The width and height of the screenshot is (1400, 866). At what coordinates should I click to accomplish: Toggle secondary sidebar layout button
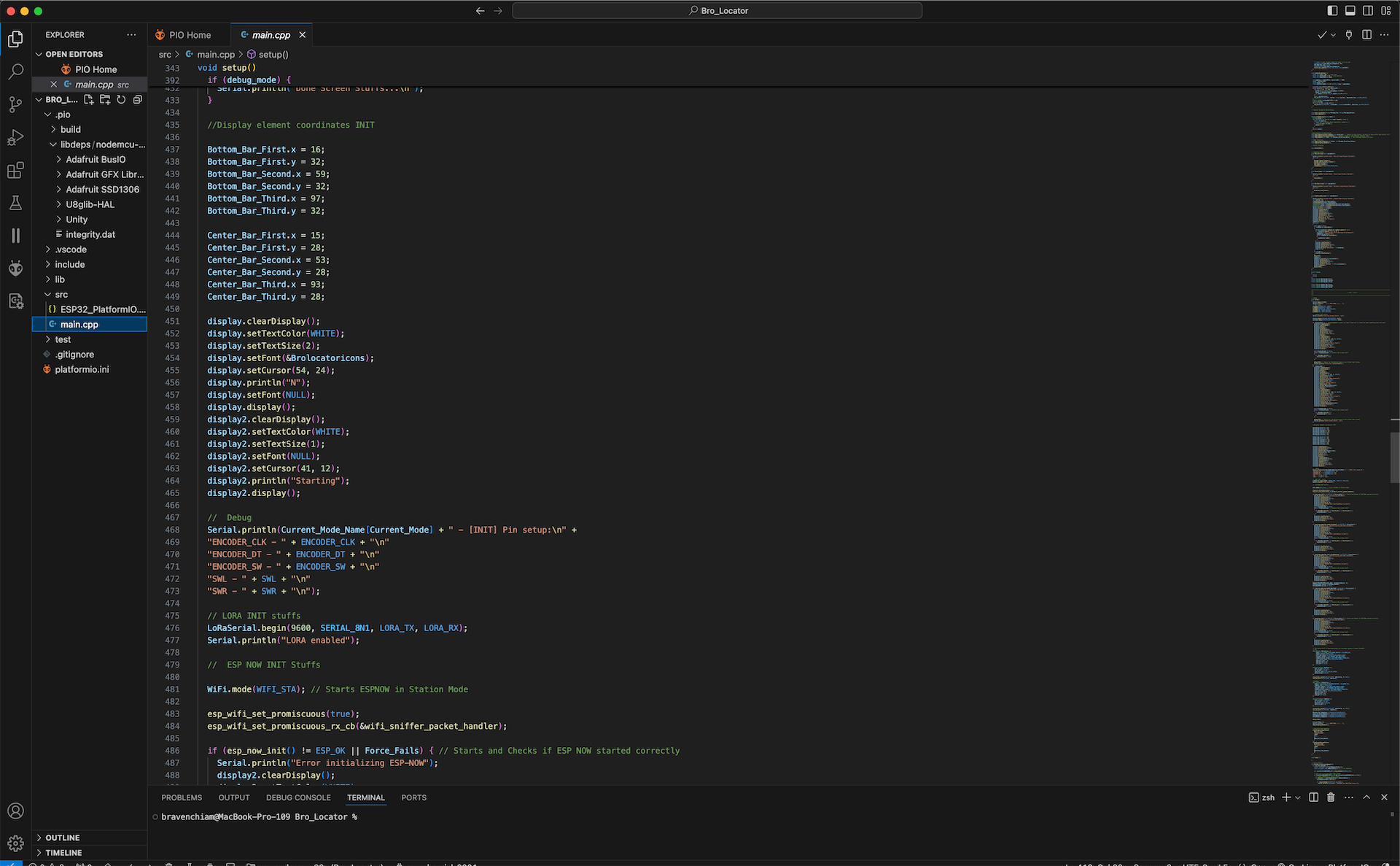click(1368, 10)
